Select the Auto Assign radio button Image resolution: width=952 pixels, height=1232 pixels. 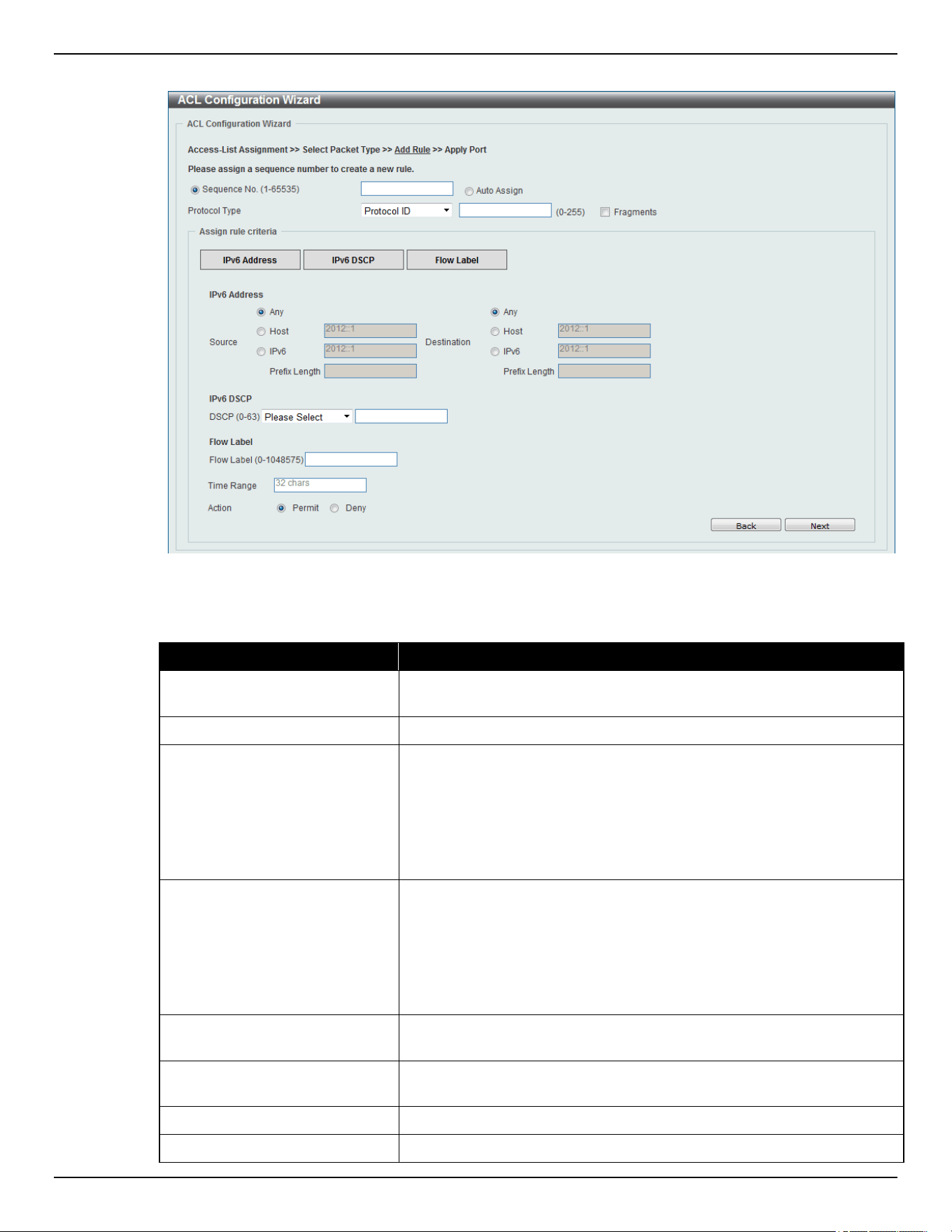point(469,191)
